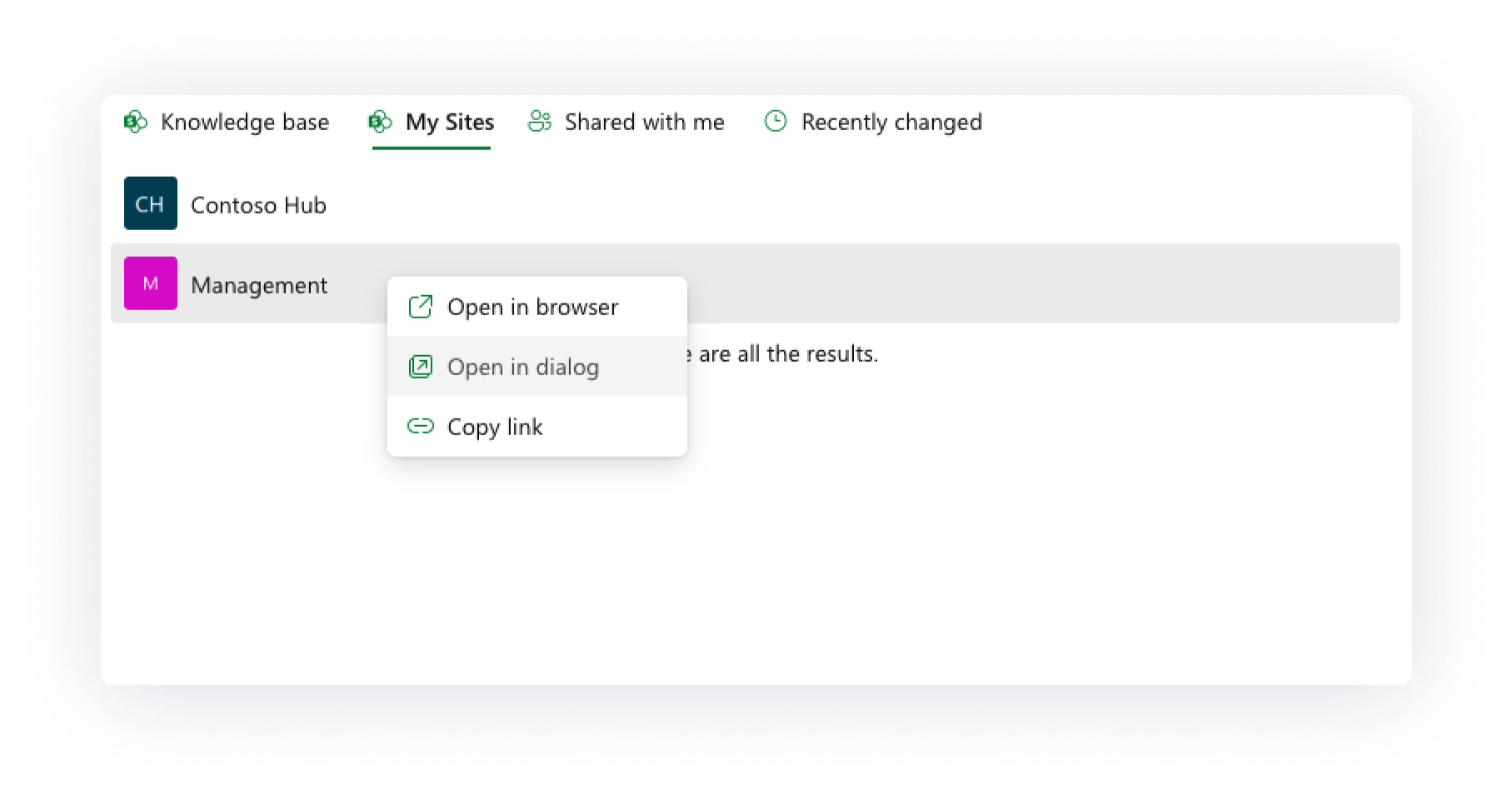
Task: Choose Open in browser text in context menu
Action: tap(533, 308)
